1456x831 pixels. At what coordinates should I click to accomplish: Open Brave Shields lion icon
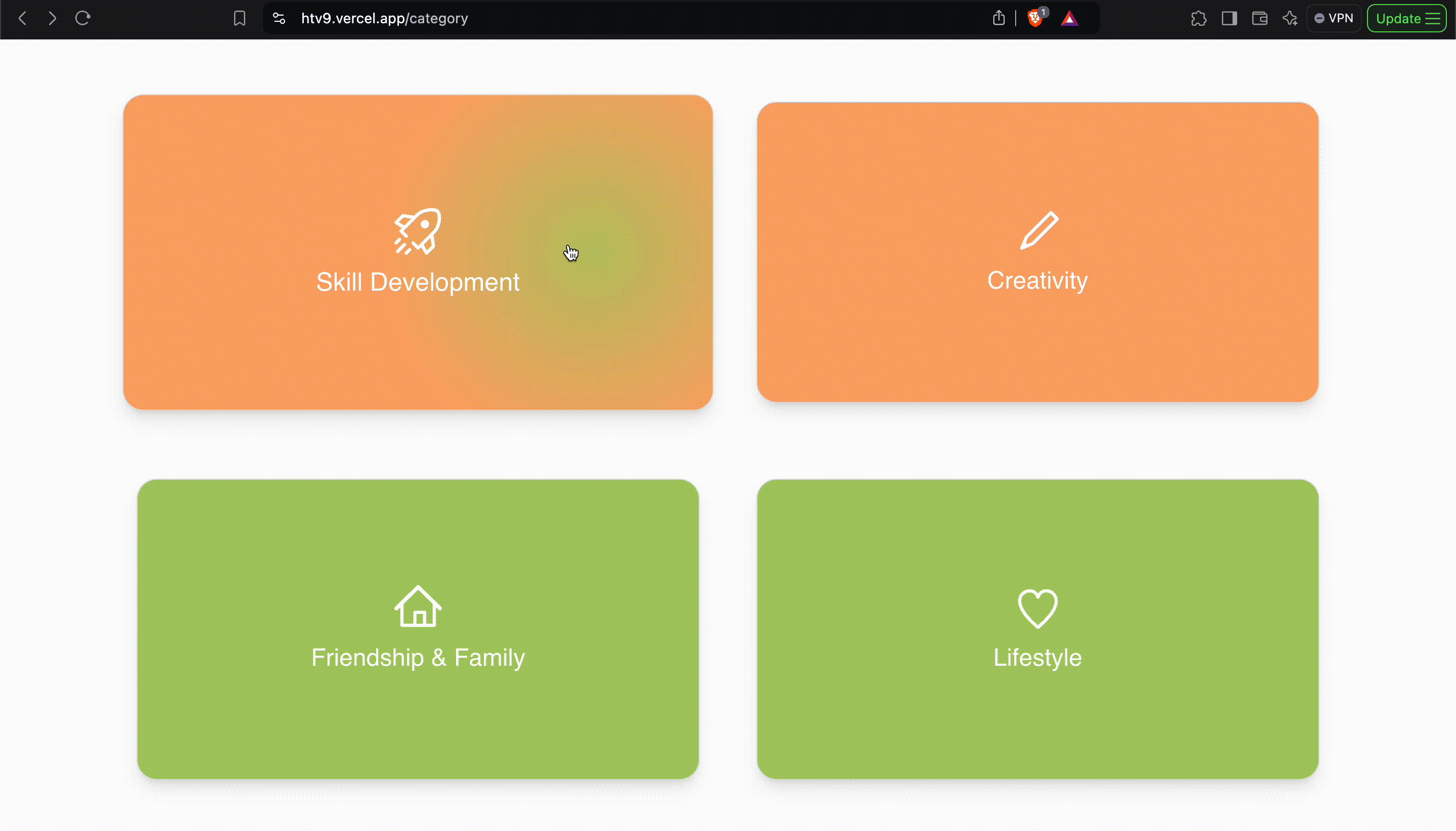pos(1035,18)
